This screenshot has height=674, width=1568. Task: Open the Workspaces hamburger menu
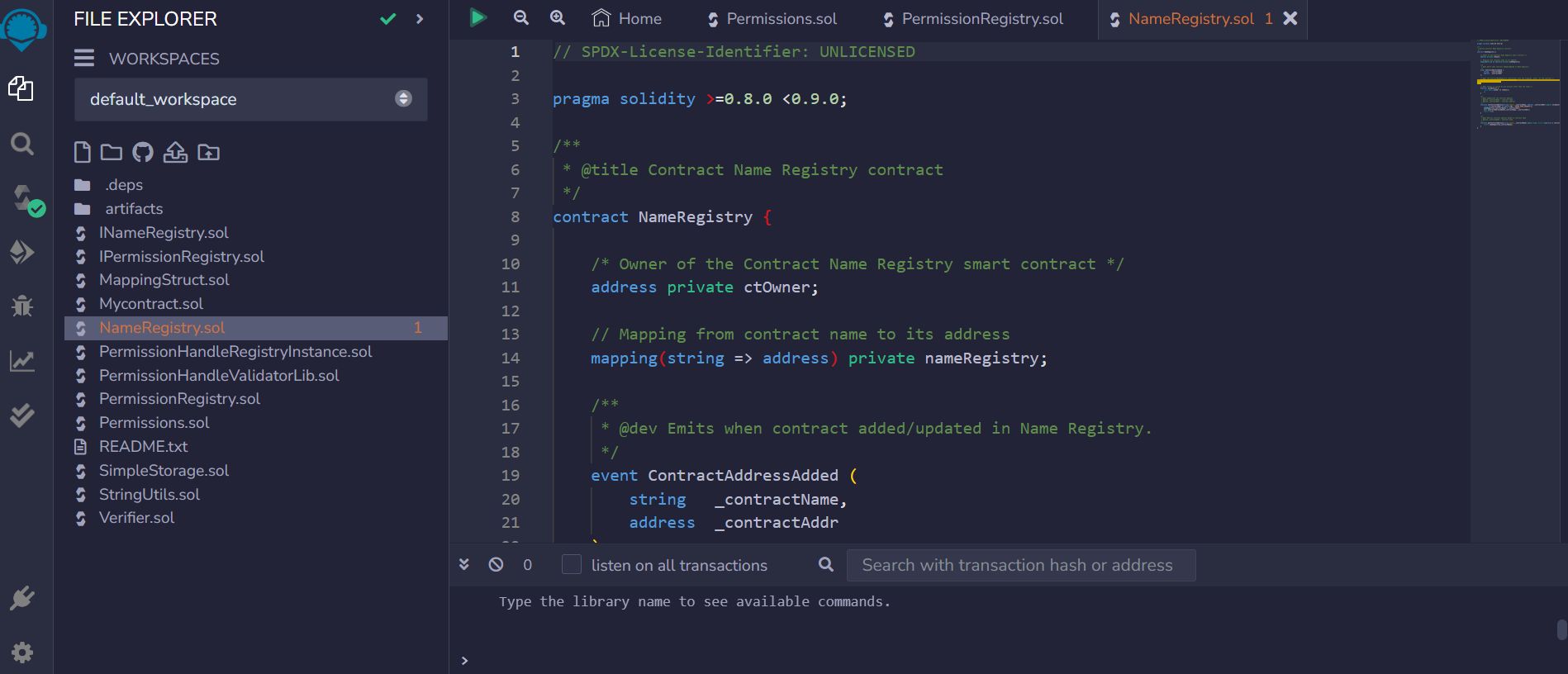(x=84, y=59)
